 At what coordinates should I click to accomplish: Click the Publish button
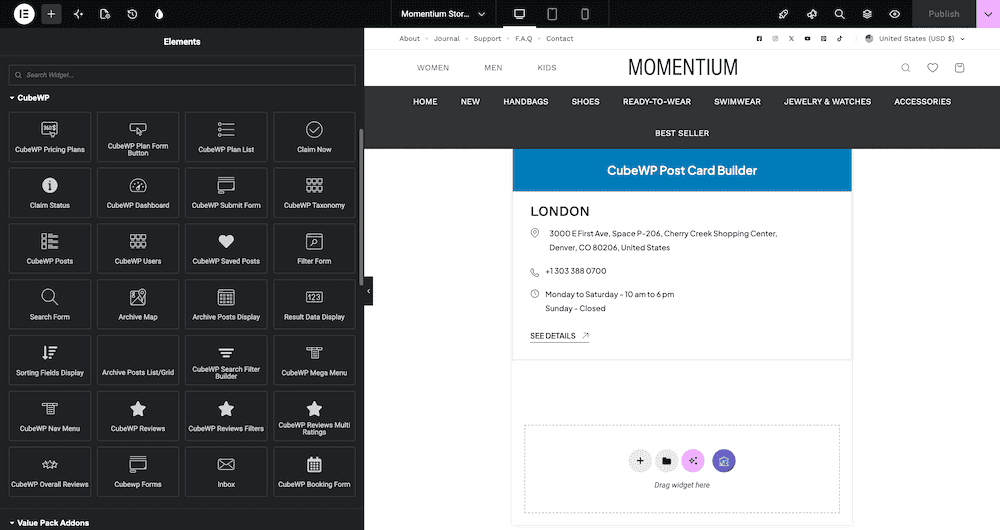click(944, 13)
